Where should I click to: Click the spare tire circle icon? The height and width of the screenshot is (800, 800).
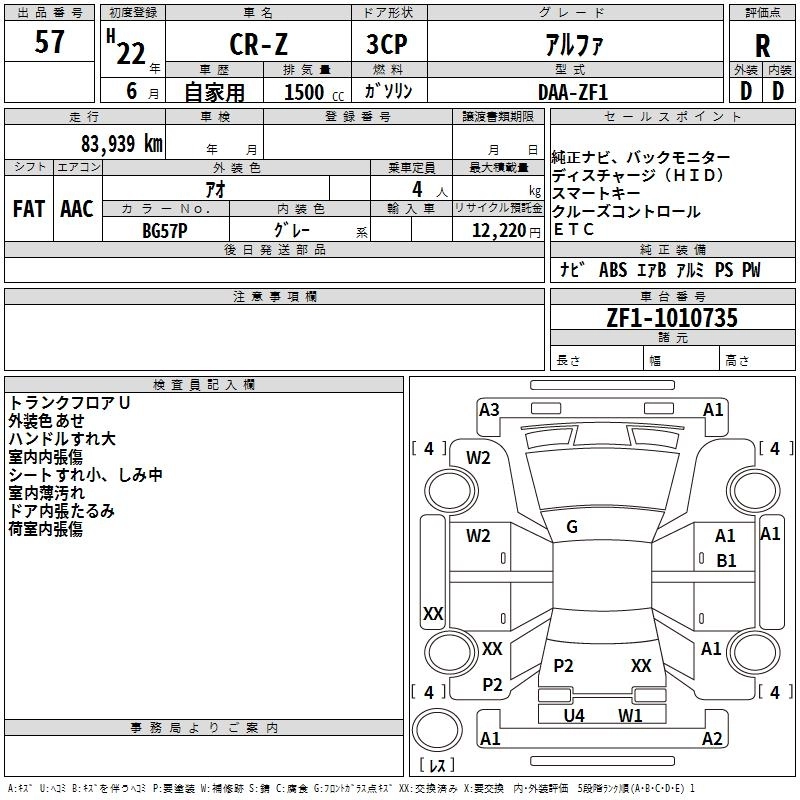437,729
